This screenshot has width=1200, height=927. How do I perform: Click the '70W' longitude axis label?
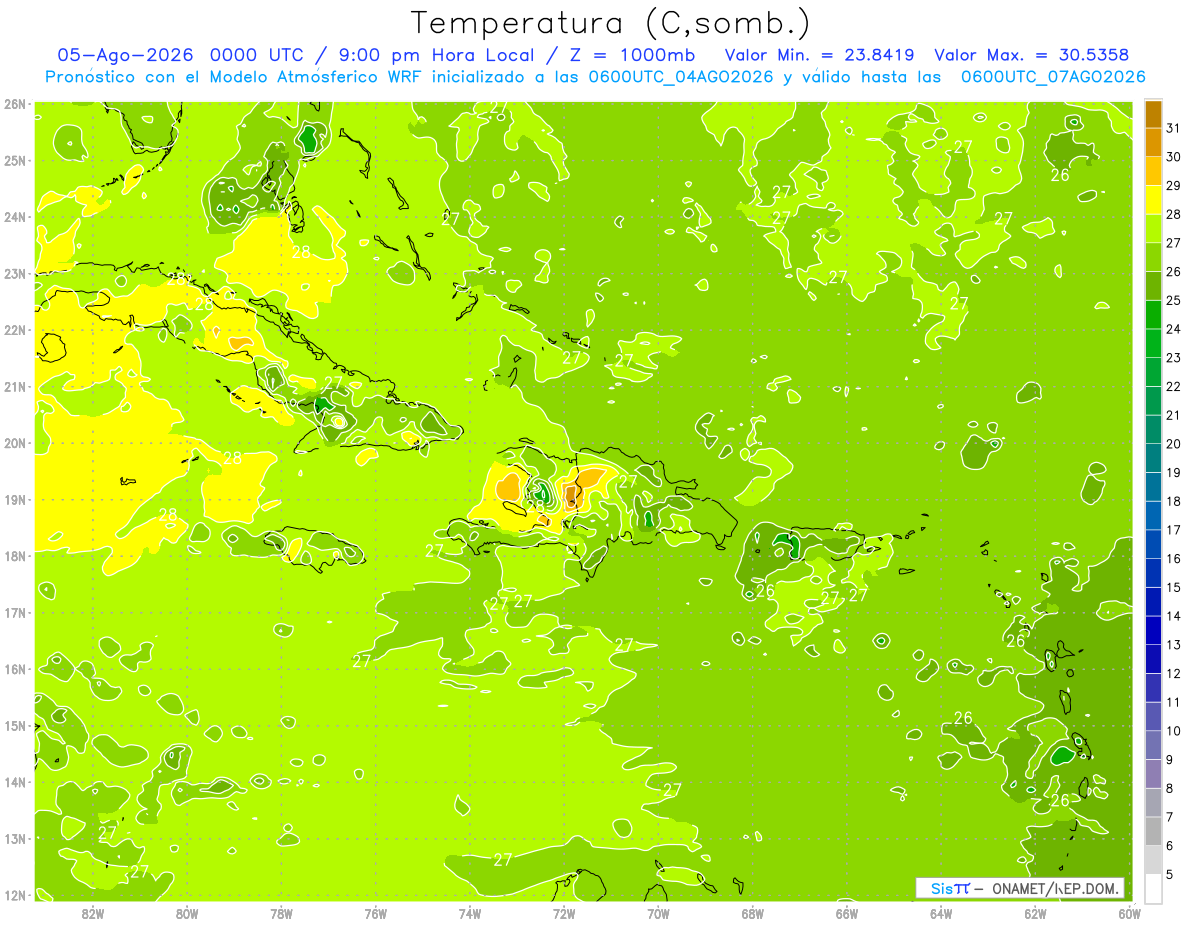click(658, 913)
